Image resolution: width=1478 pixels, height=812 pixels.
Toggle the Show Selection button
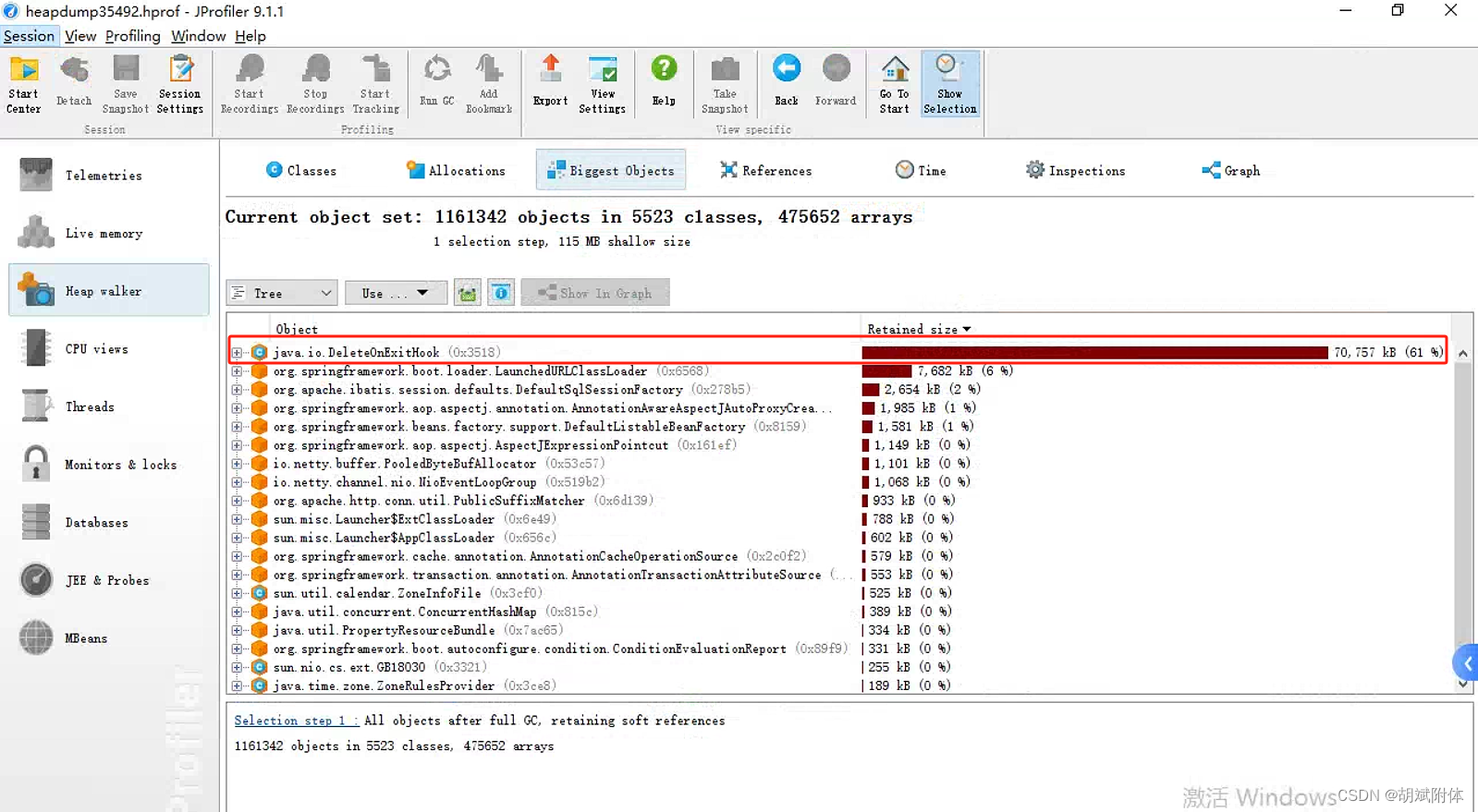[x=950, y=84]
